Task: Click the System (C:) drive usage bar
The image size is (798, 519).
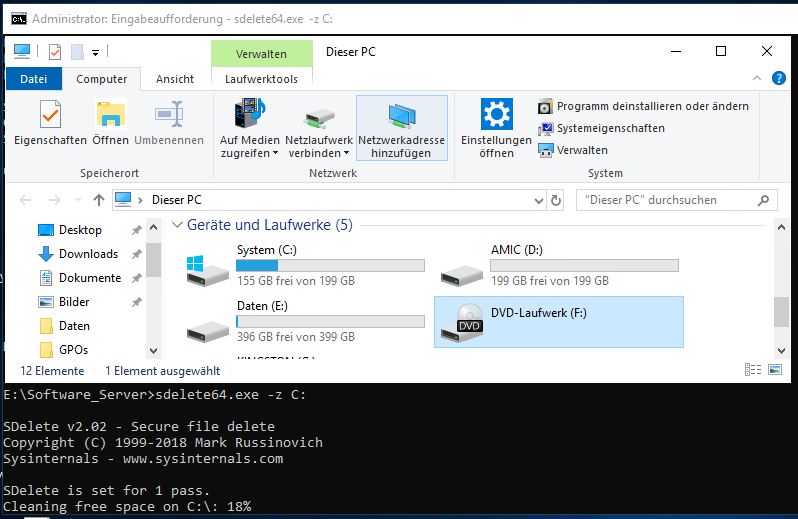Action: point(329,266)
